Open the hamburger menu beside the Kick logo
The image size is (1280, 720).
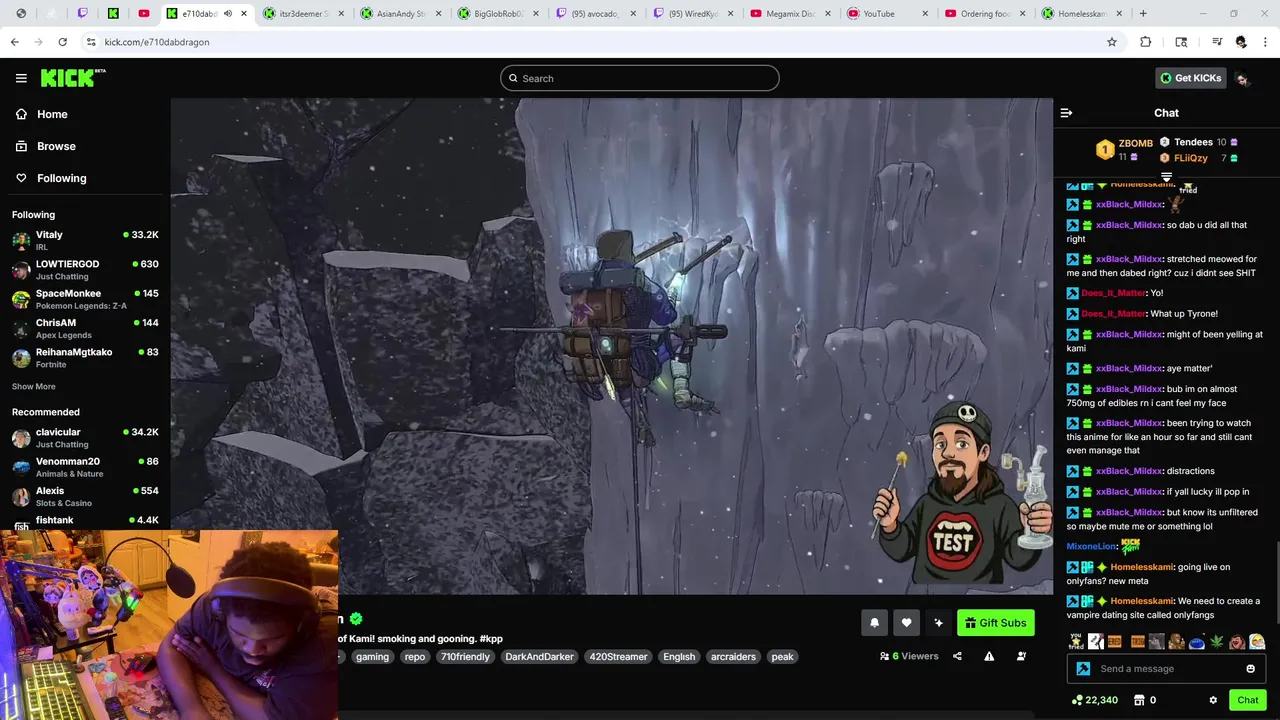tap(21, 78)
